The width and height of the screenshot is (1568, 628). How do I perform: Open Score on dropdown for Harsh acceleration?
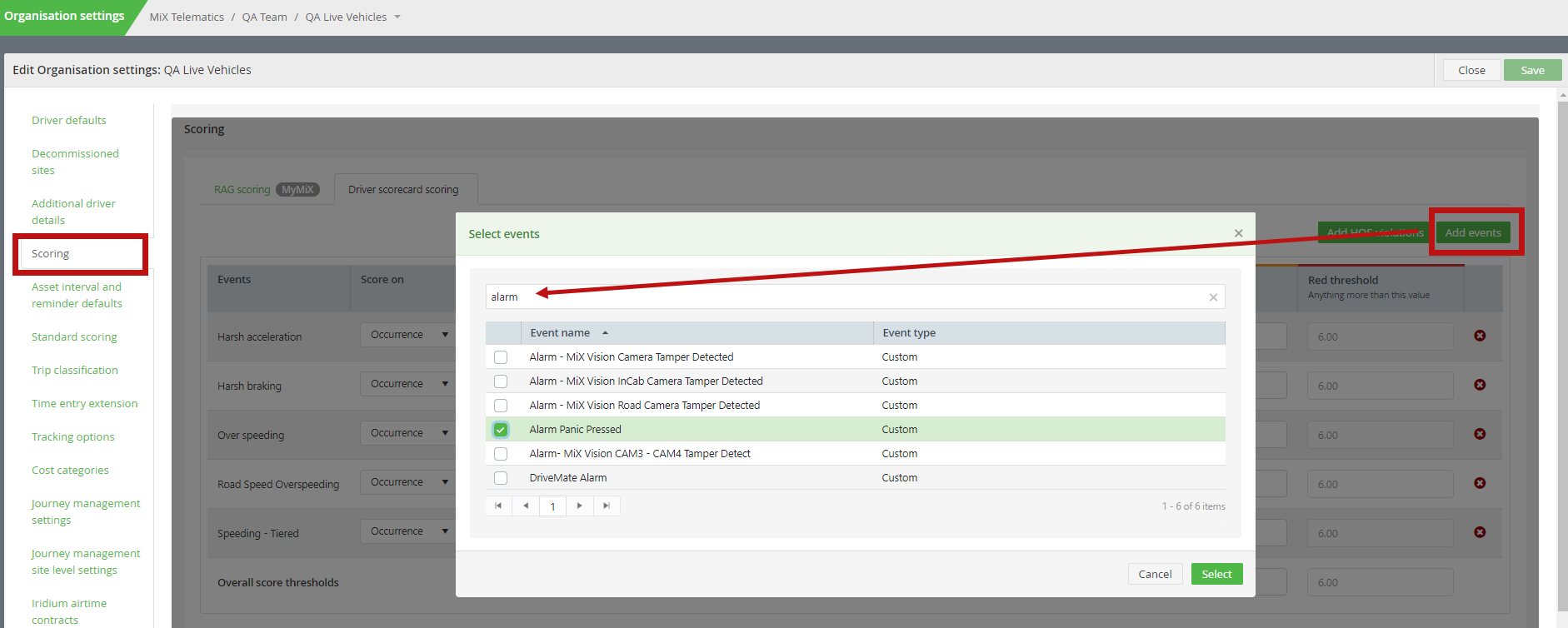tap(408, 335)
